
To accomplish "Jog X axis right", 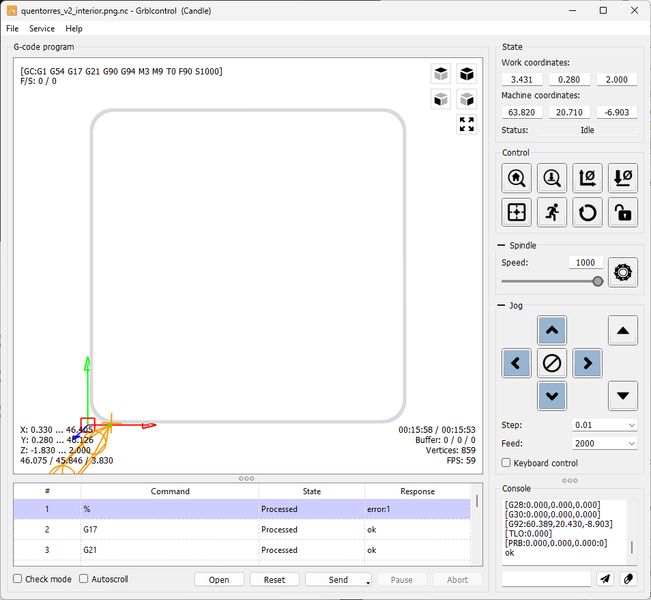I will 587,363.
